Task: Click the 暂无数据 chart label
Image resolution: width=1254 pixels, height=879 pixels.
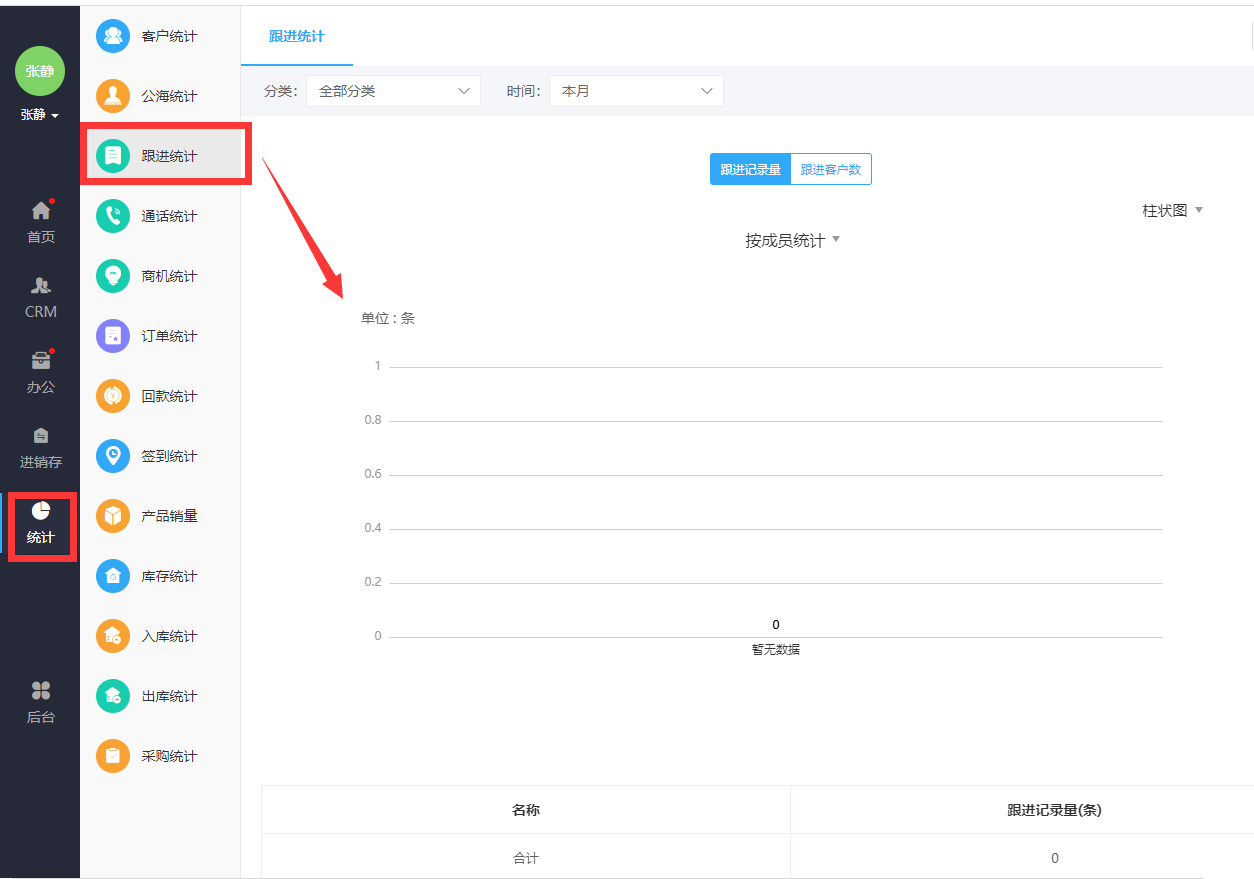Action: click(x=776, y=649)
